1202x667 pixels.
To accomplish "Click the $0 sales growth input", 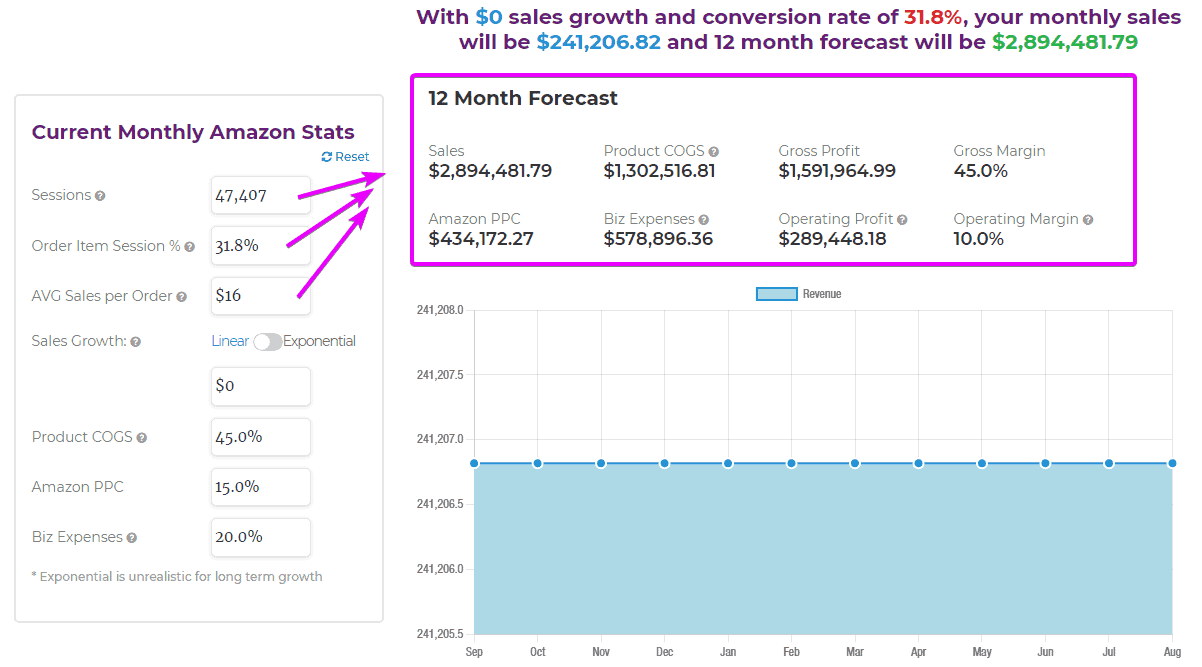I will pyautogui.click(x=260, y=386).
